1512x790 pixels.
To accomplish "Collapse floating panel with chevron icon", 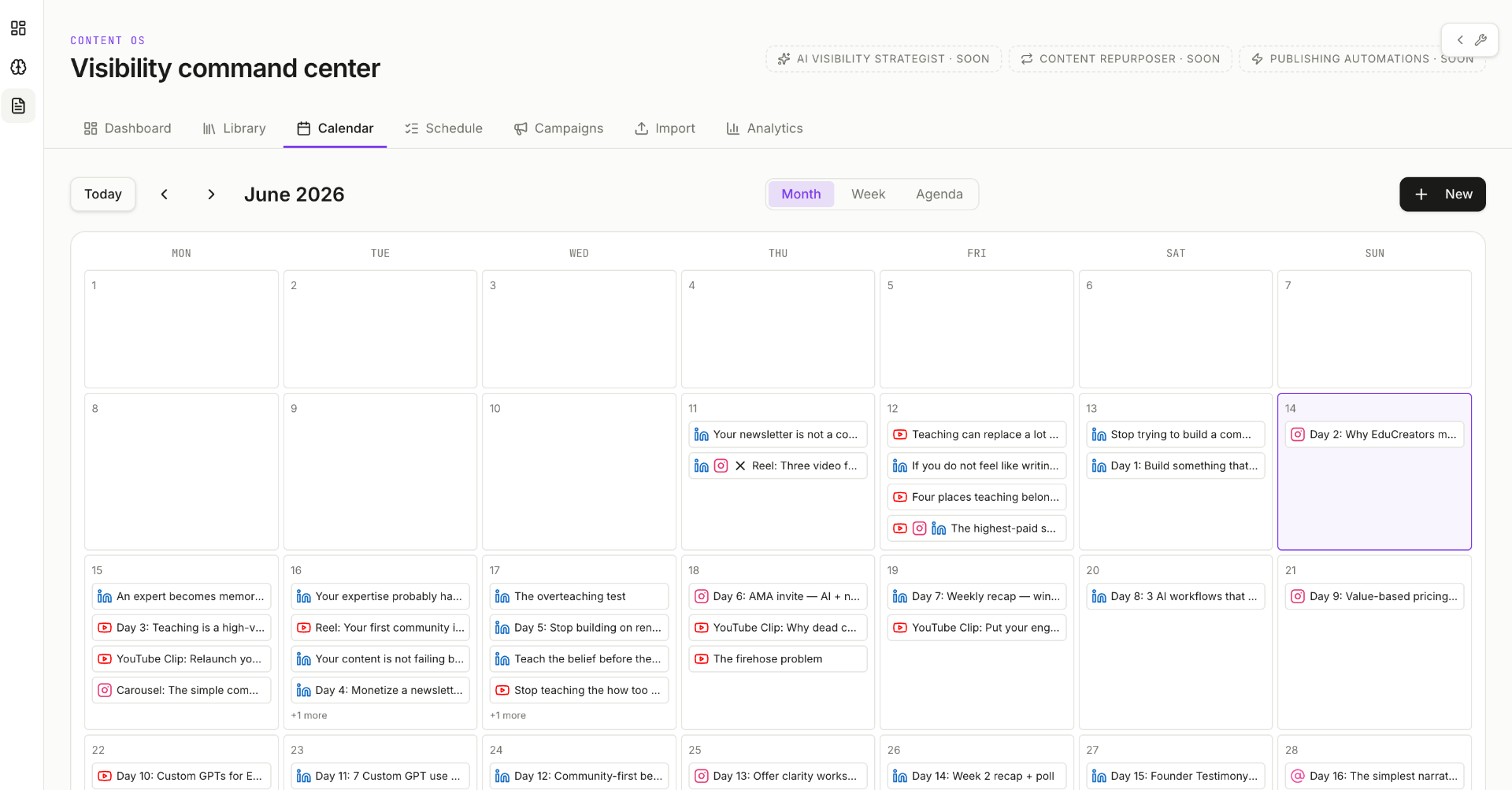I will coord(1460,39).
